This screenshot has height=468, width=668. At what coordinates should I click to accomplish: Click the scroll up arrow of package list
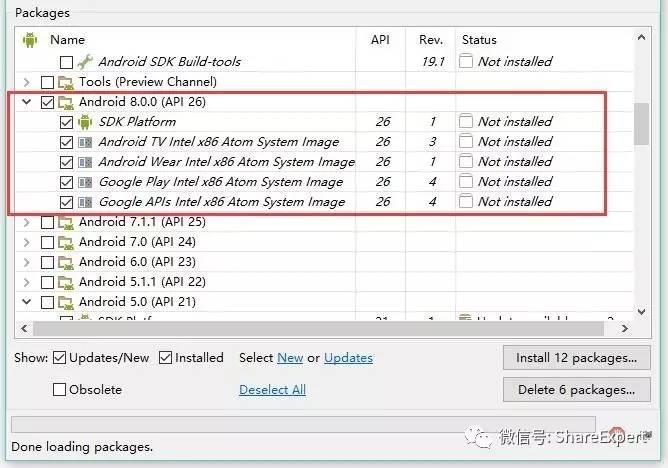pos(641,38)
